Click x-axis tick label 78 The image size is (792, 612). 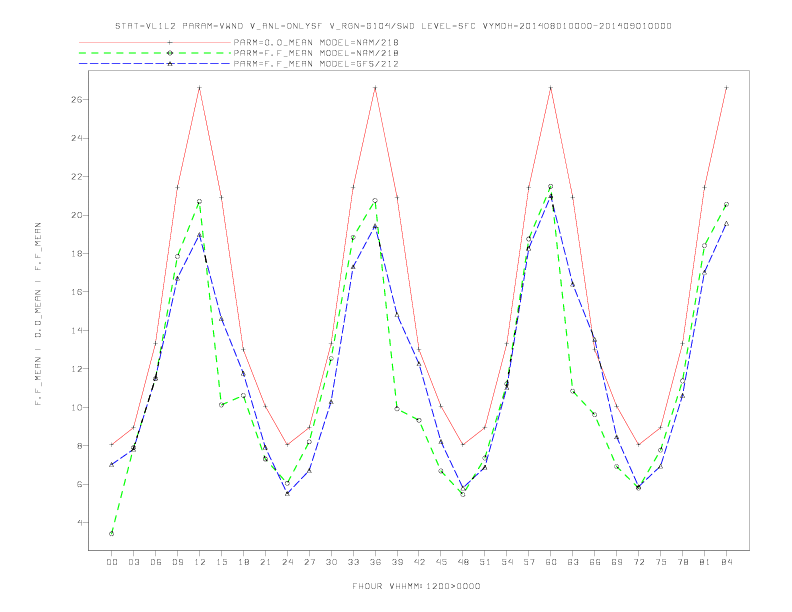coord(682,562)
